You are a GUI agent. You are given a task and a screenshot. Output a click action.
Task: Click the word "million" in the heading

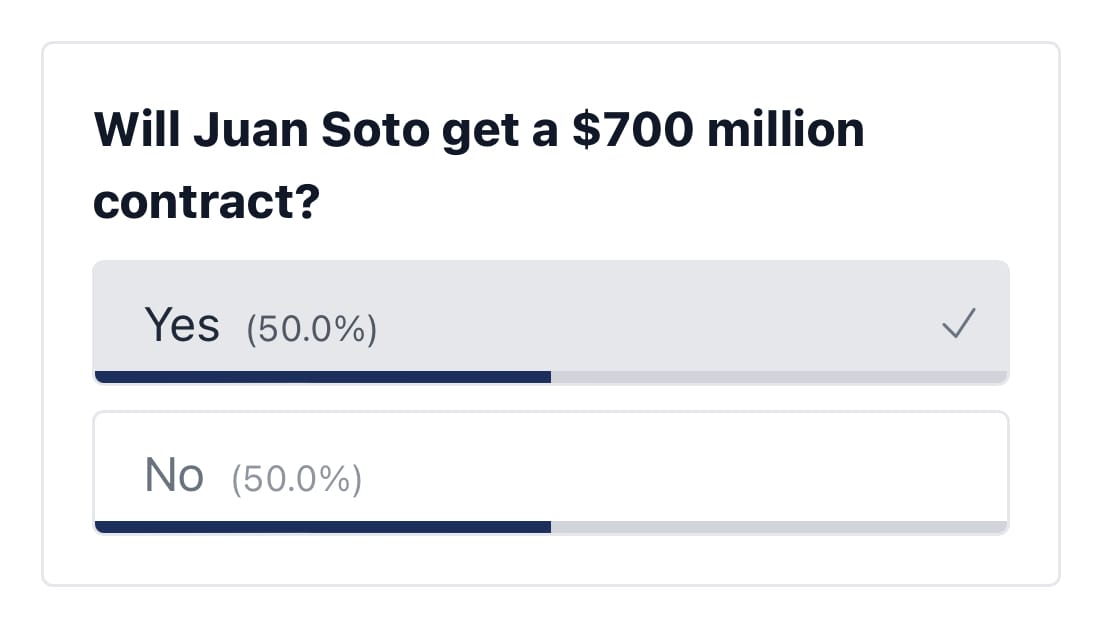[786, 130]
